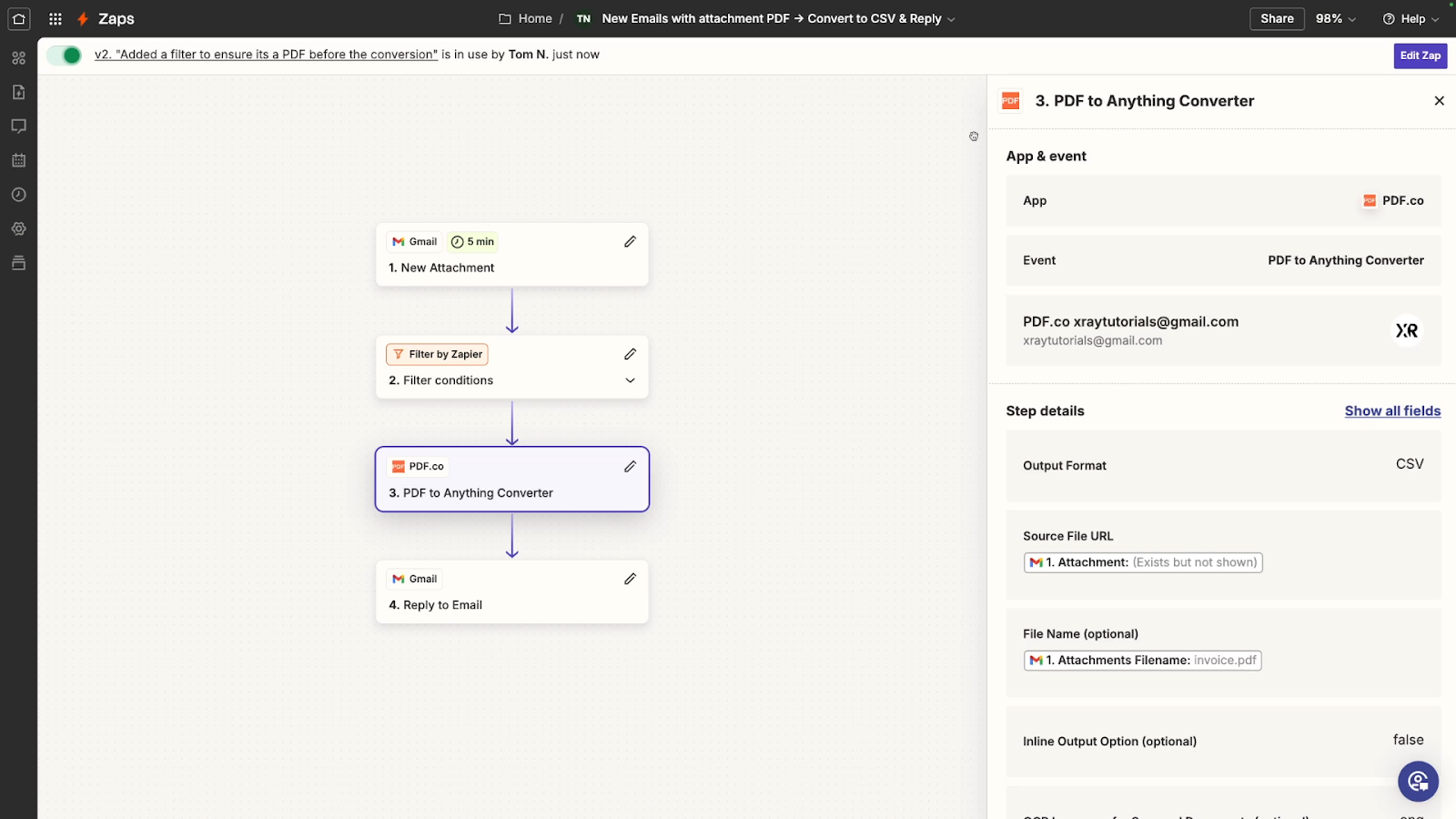1456x819 pixels.
Task: Open the advanced settings gear icon
Action: point(18,228)
